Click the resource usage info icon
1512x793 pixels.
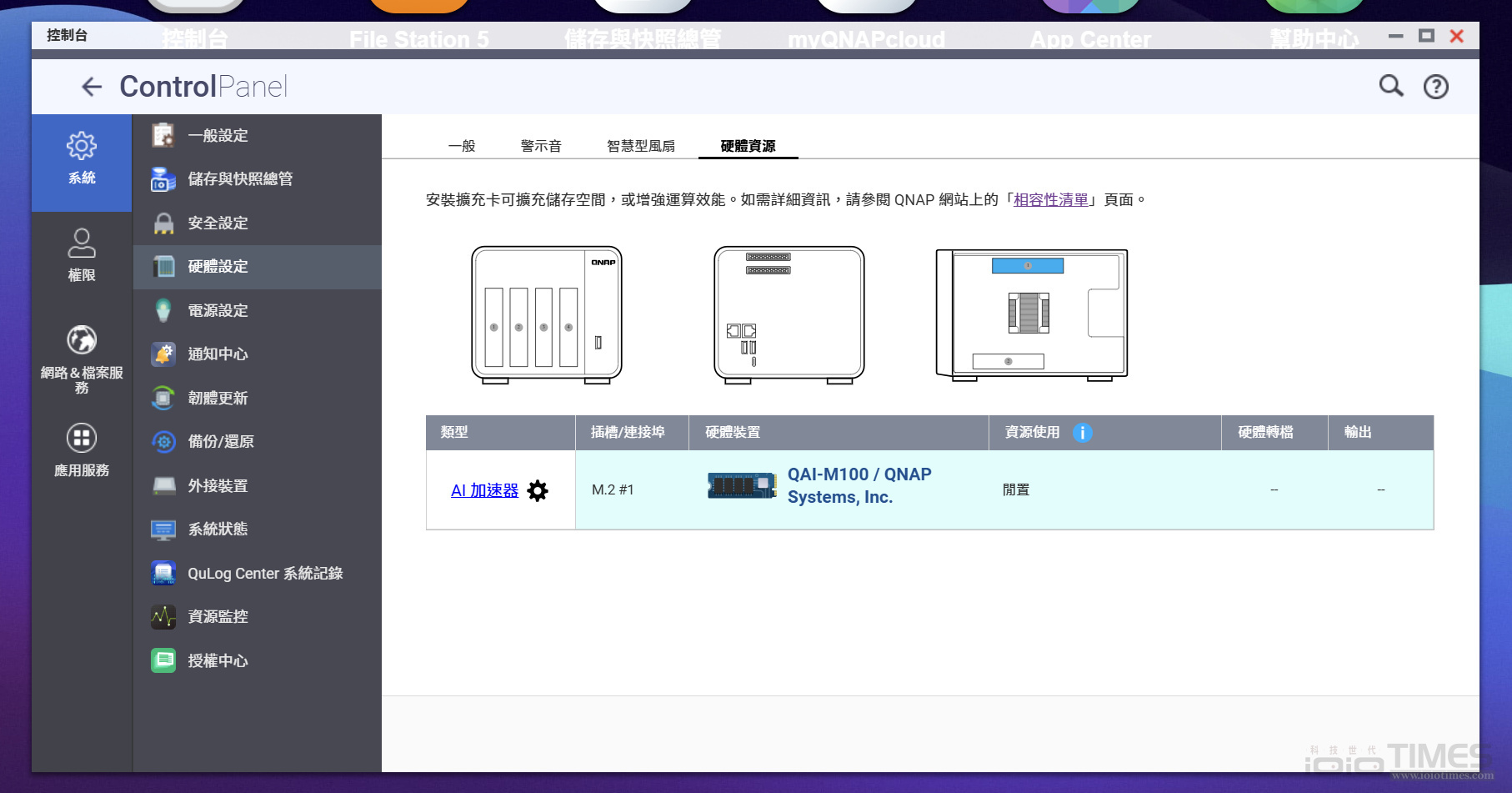1082,433
